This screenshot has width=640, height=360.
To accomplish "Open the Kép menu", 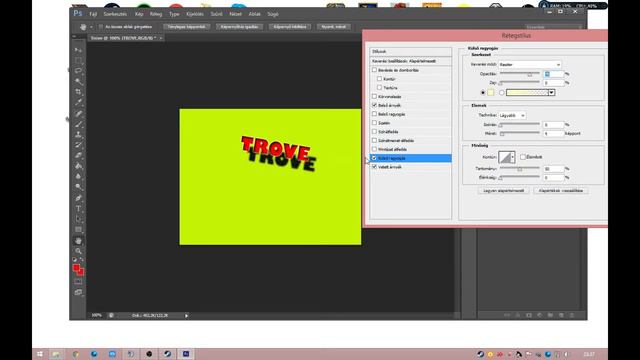I will click(x=139, y=14).
